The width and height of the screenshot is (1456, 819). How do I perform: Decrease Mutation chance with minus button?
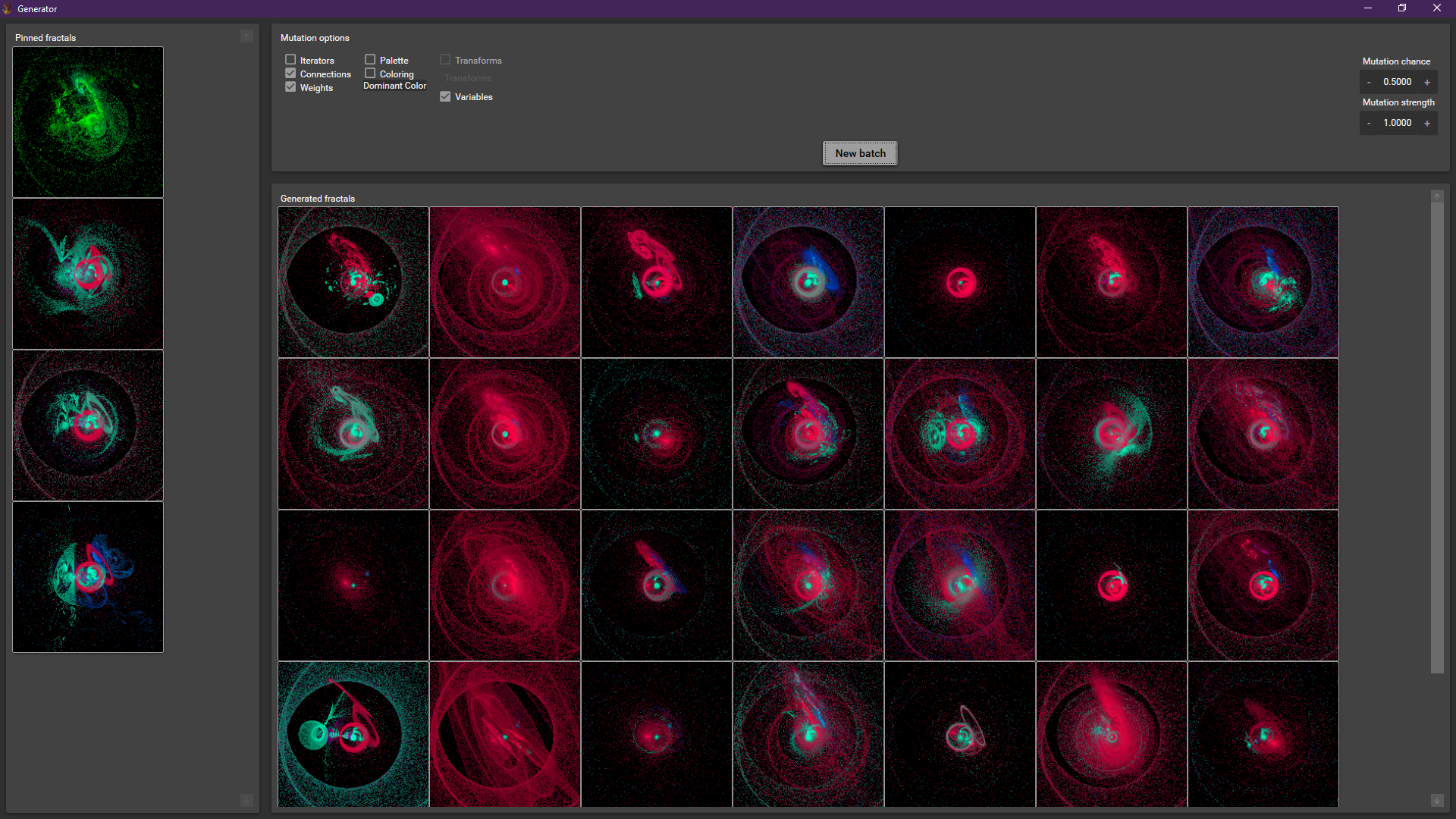tap(1369, 82)
